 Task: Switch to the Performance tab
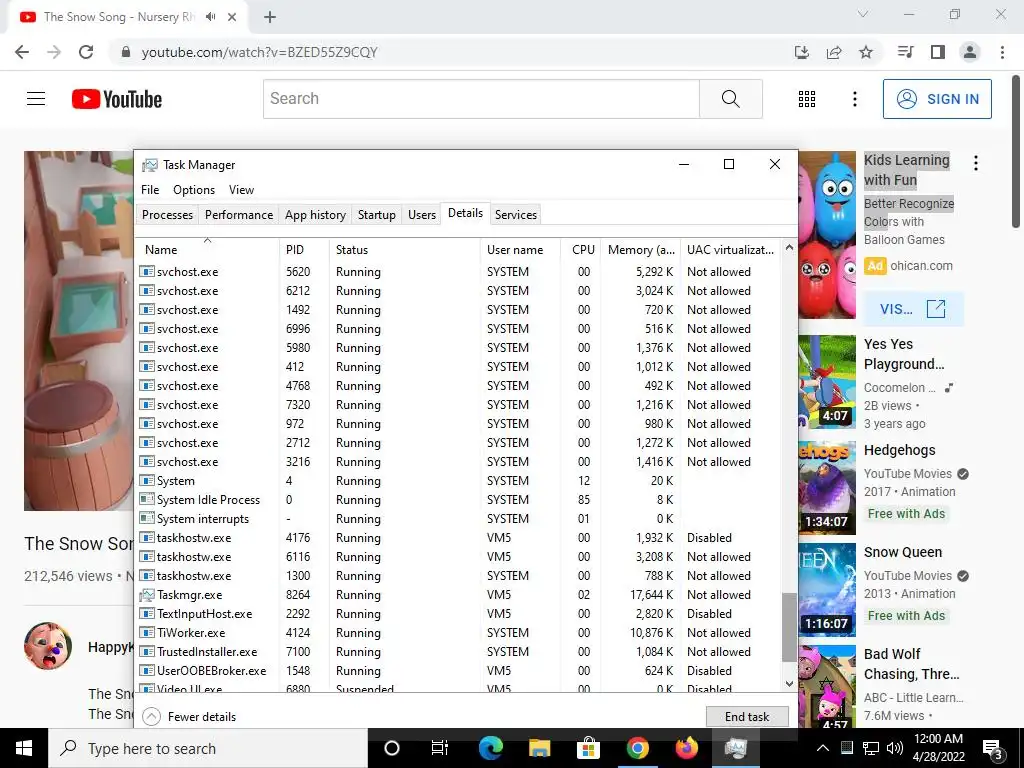tap(239, 215)
